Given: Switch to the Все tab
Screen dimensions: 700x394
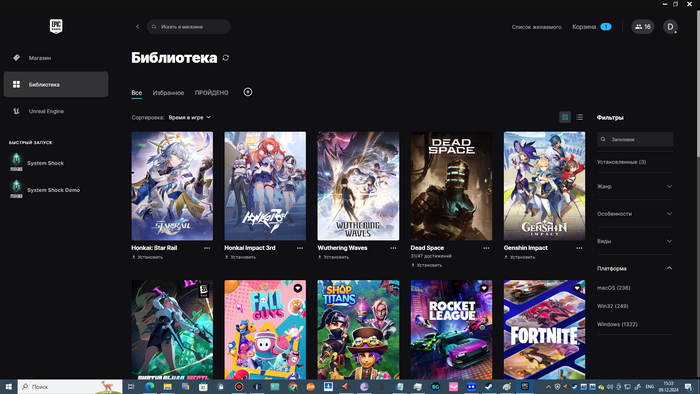Looking at the screenshot, I should pos(137,93).
